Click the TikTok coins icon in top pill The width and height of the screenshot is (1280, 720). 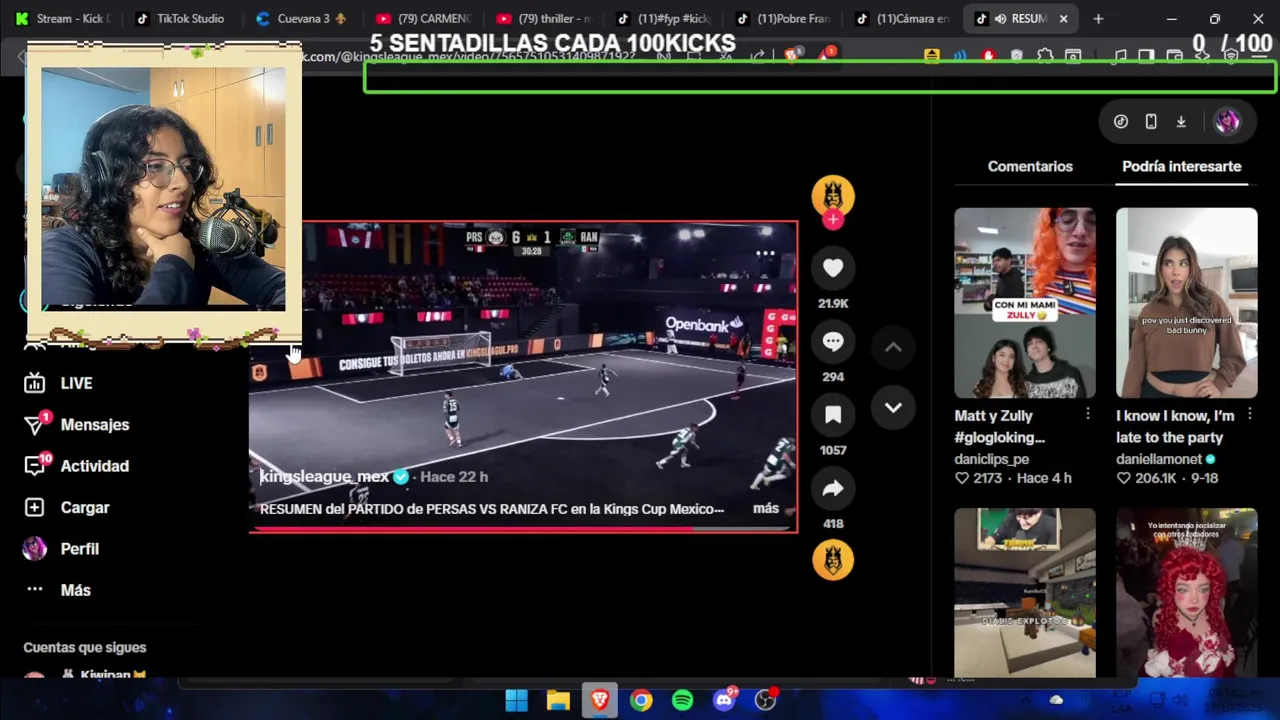pyautogui.click(x=1121, y=122)
